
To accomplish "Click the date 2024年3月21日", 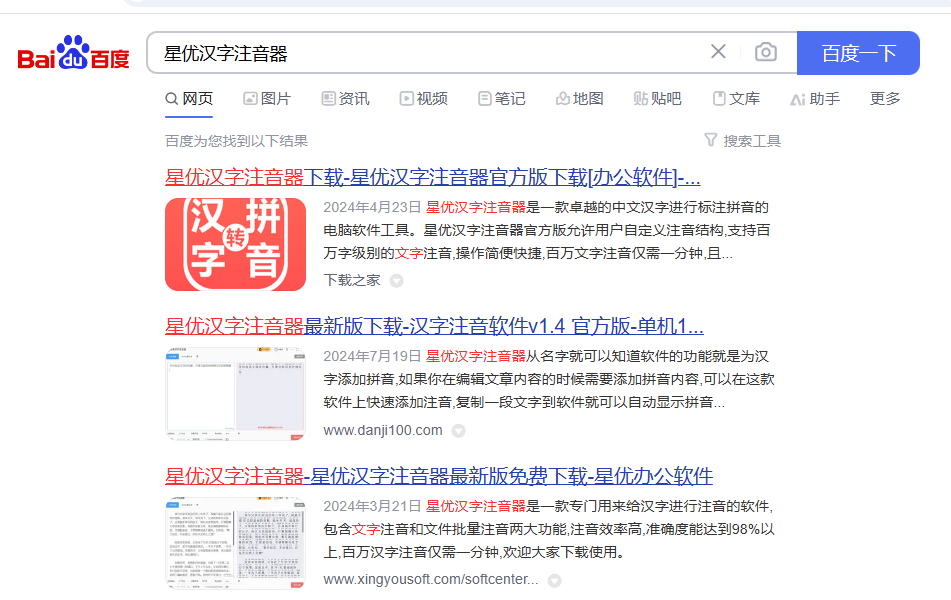I will click(372, 506).
